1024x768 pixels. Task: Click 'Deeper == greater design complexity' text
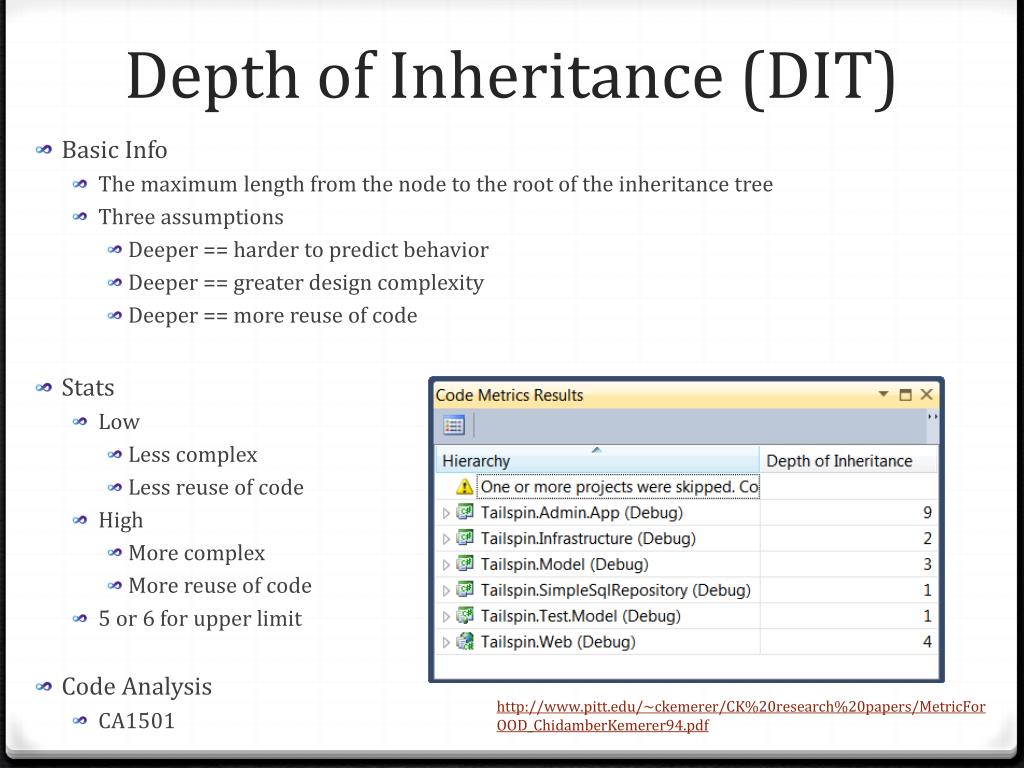click(x=306, y=283)
